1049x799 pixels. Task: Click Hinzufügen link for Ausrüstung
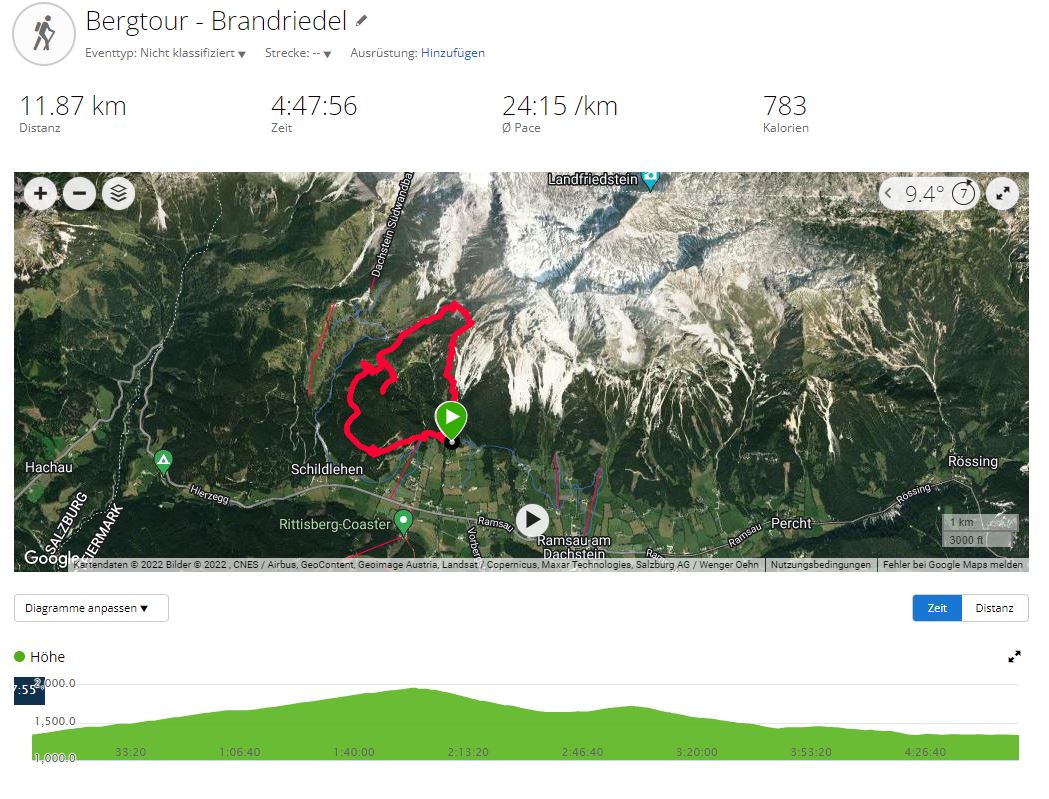coord(453,53)
